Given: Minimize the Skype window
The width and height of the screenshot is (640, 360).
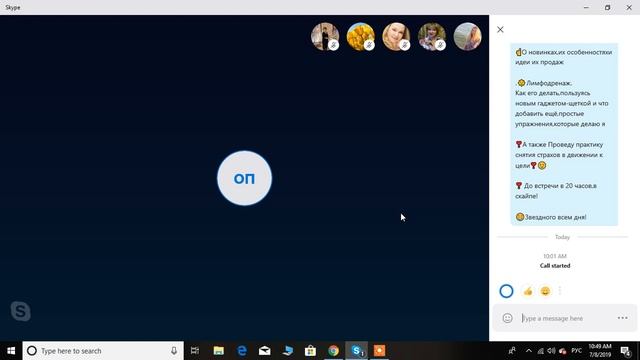Looking at the screenshot, I should click(x=586, y=7).
